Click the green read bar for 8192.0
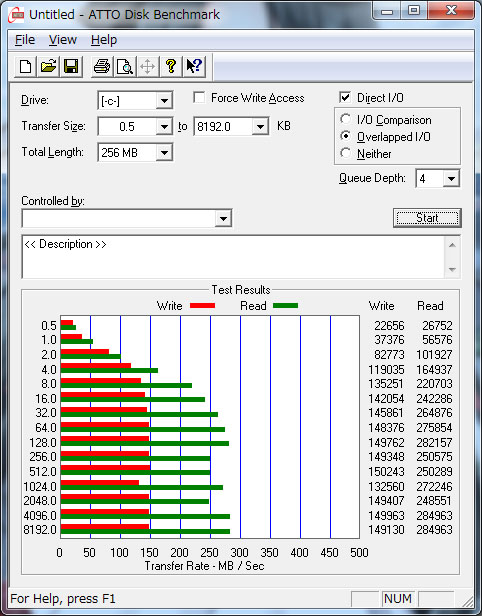 [x=145, y=532]
